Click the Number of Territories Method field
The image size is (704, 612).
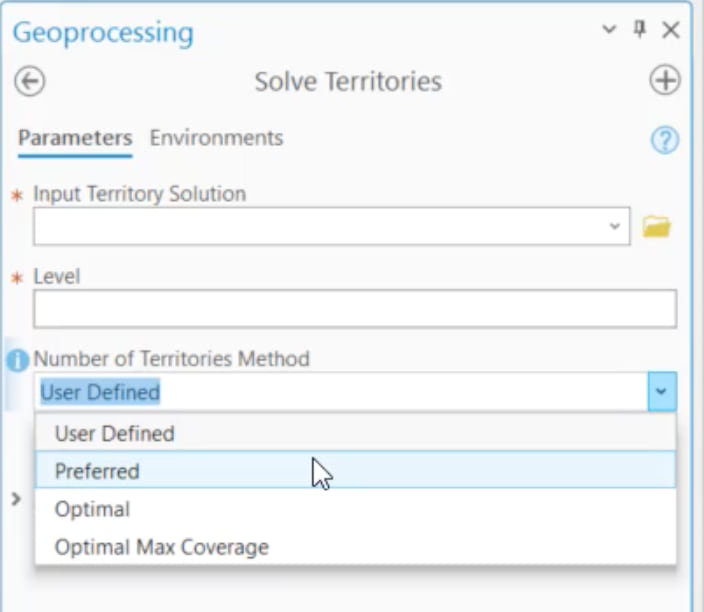[340, 392]
